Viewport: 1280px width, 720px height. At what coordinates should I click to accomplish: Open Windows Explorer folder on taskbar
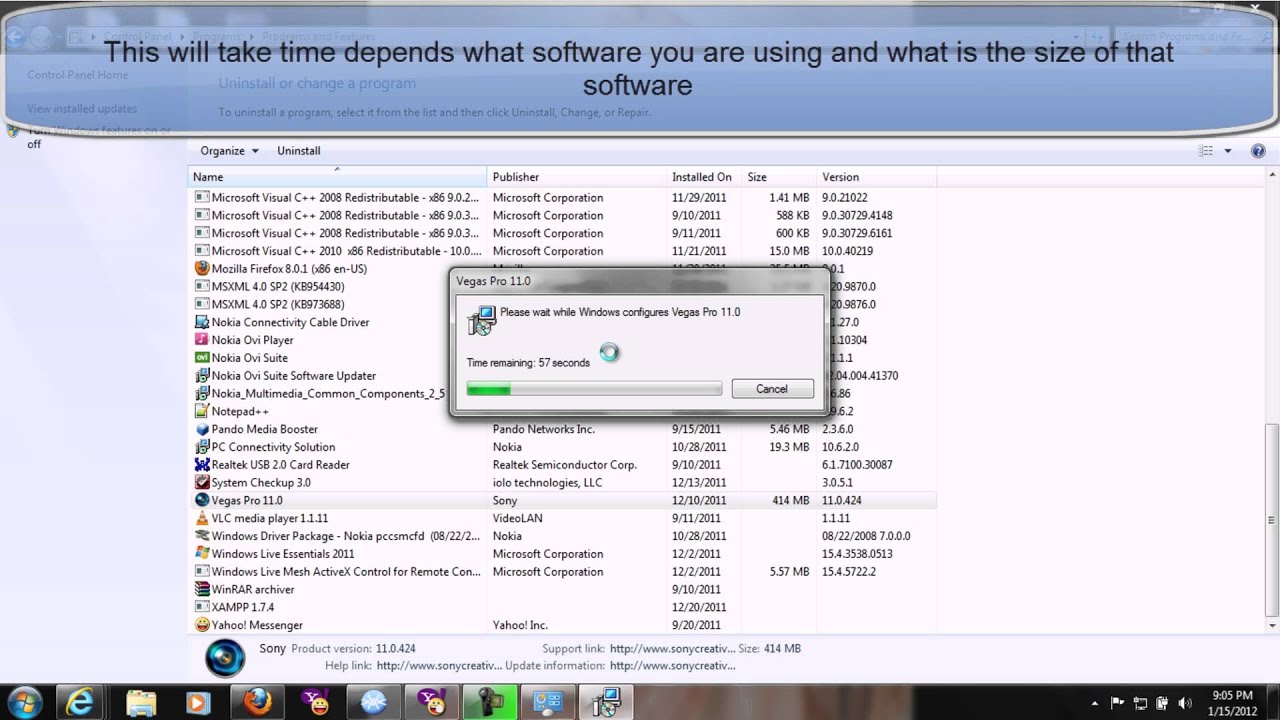tap(142, 703)
